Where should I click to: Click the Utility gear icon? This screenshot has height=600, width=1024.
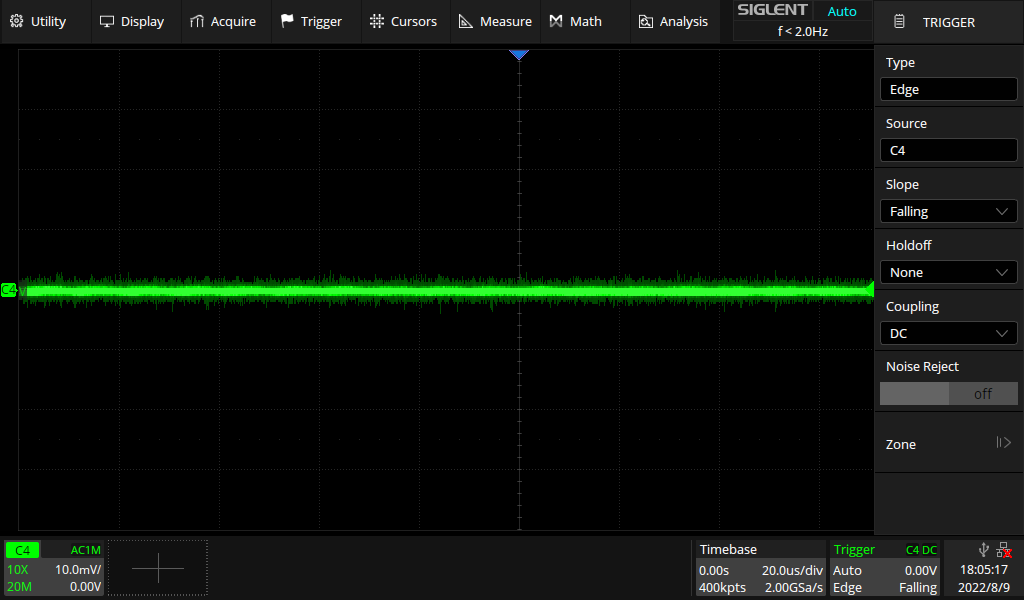[17, 21]
